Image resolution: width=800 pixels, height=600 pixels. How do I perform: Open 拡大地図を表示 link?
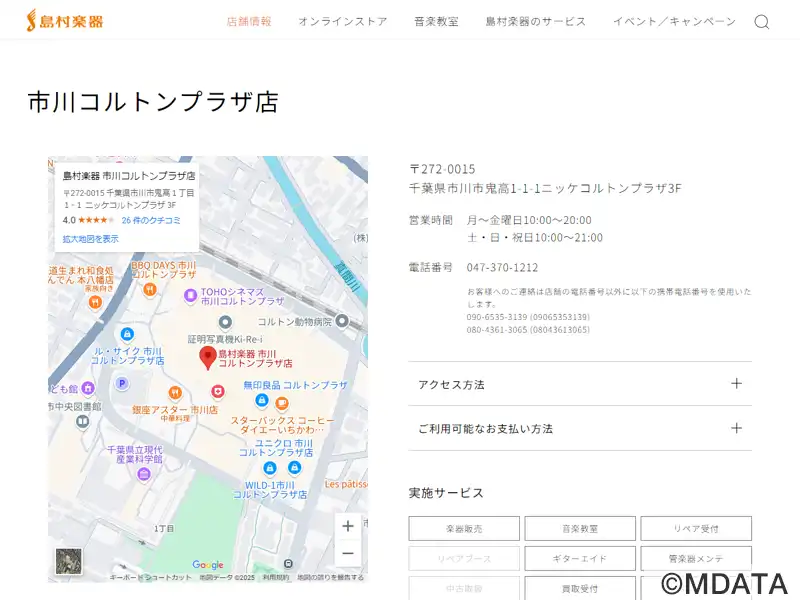(90, 239)
